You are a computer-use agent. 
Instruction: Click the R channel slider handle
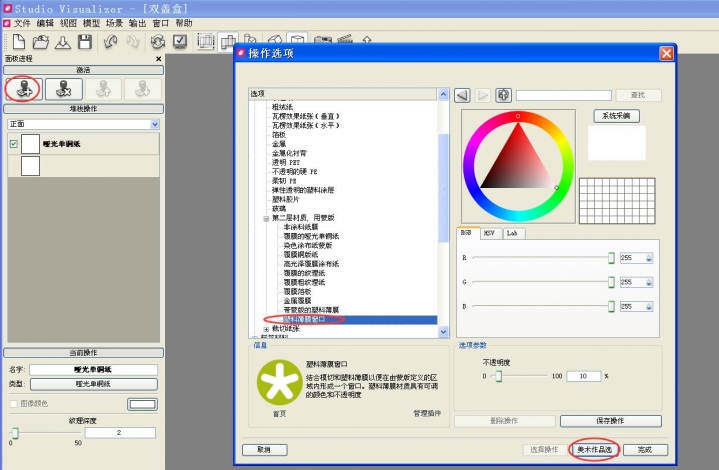611,258
